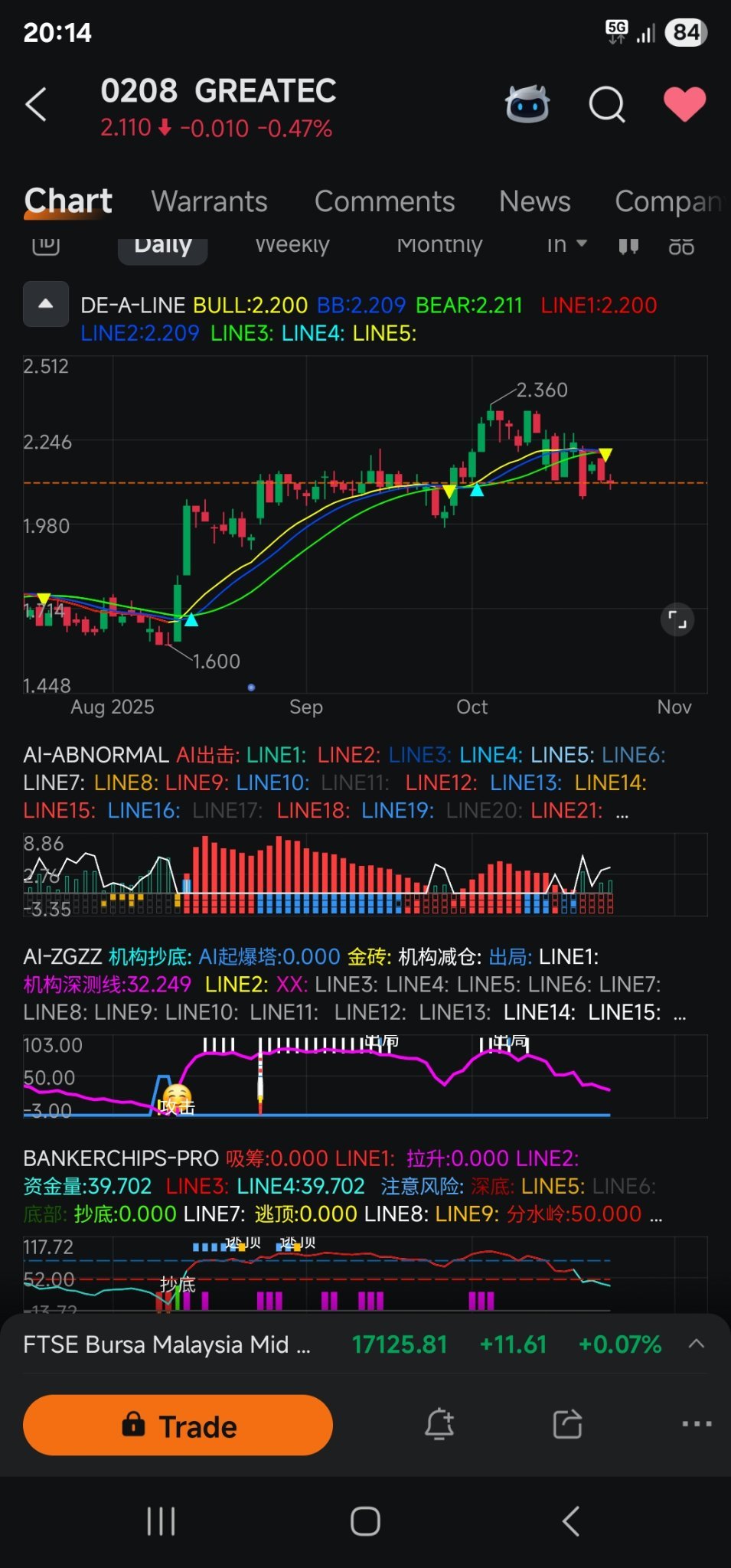Tap the AI-ABNORMAL indicator title

pyautogui.click(x=96, y=755)
